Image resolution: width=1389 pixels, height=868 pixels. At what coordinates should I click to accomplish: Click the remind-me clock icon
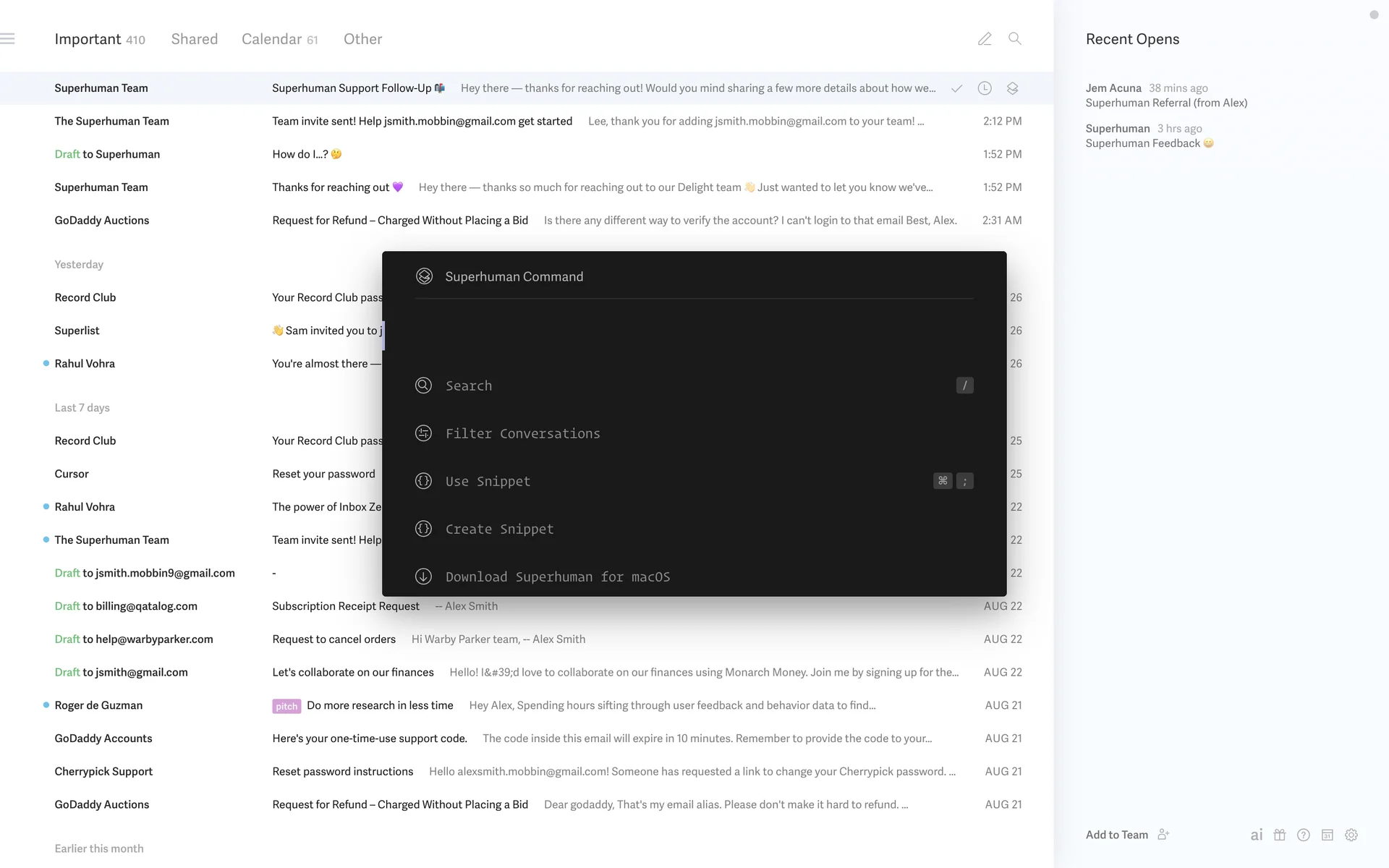(985, 88)
